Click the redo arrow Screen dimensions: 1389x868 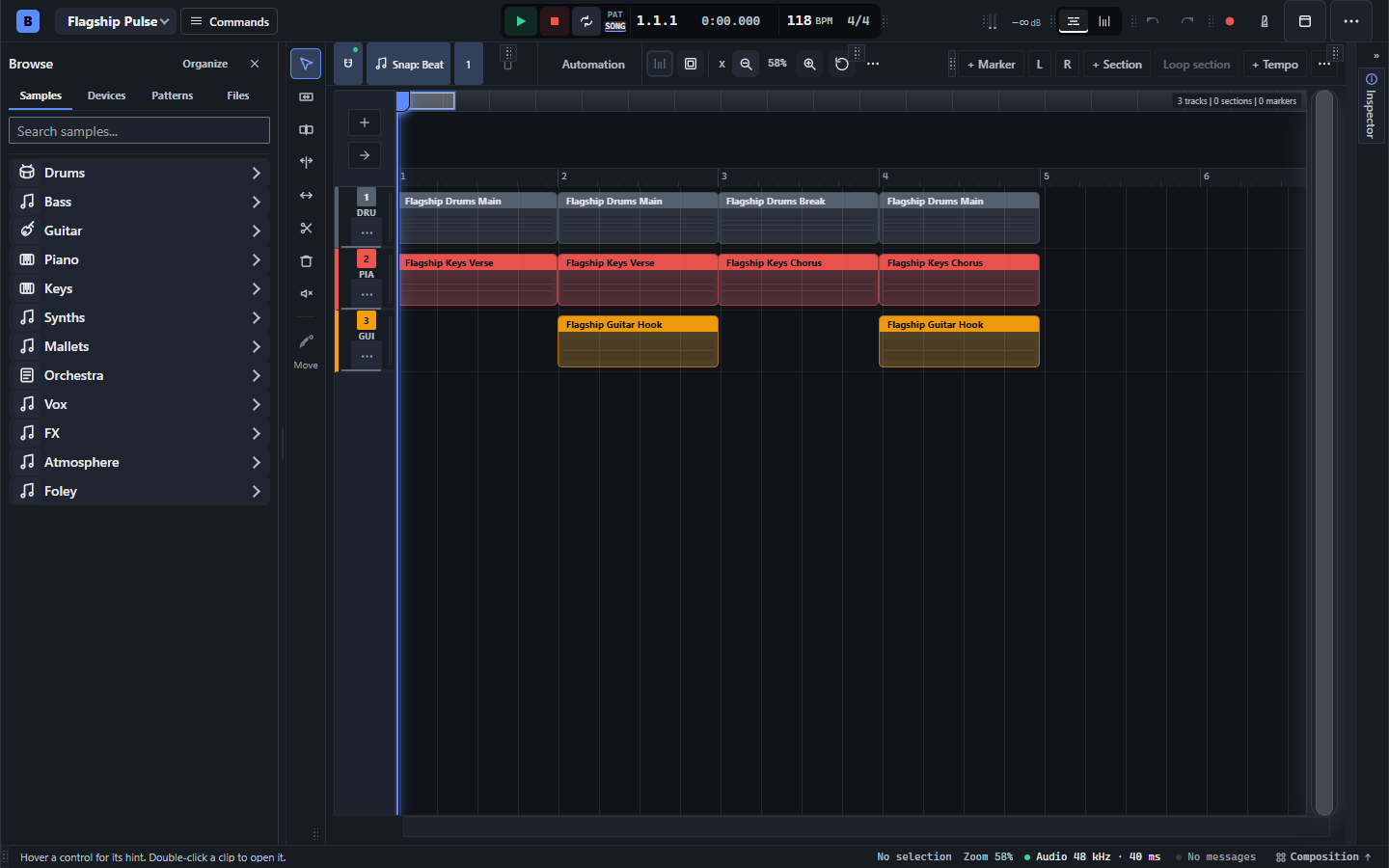pyautogui.click(x=1187, y=21)
